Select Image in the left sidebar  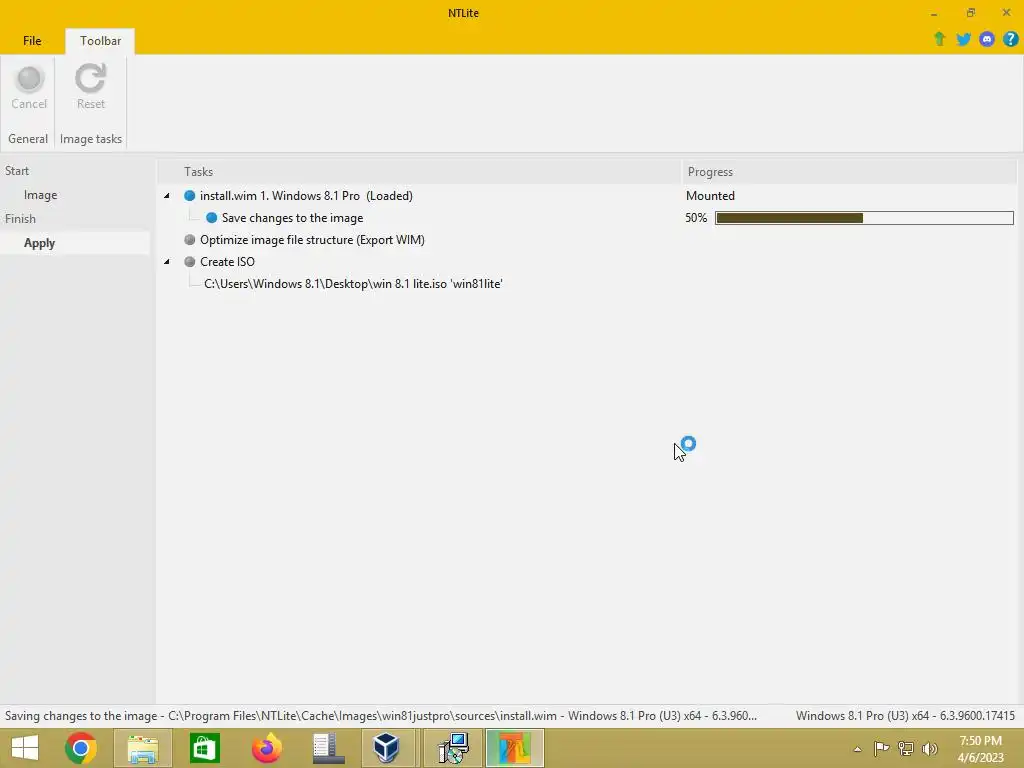pyautogui.click(x=40, y=195)
